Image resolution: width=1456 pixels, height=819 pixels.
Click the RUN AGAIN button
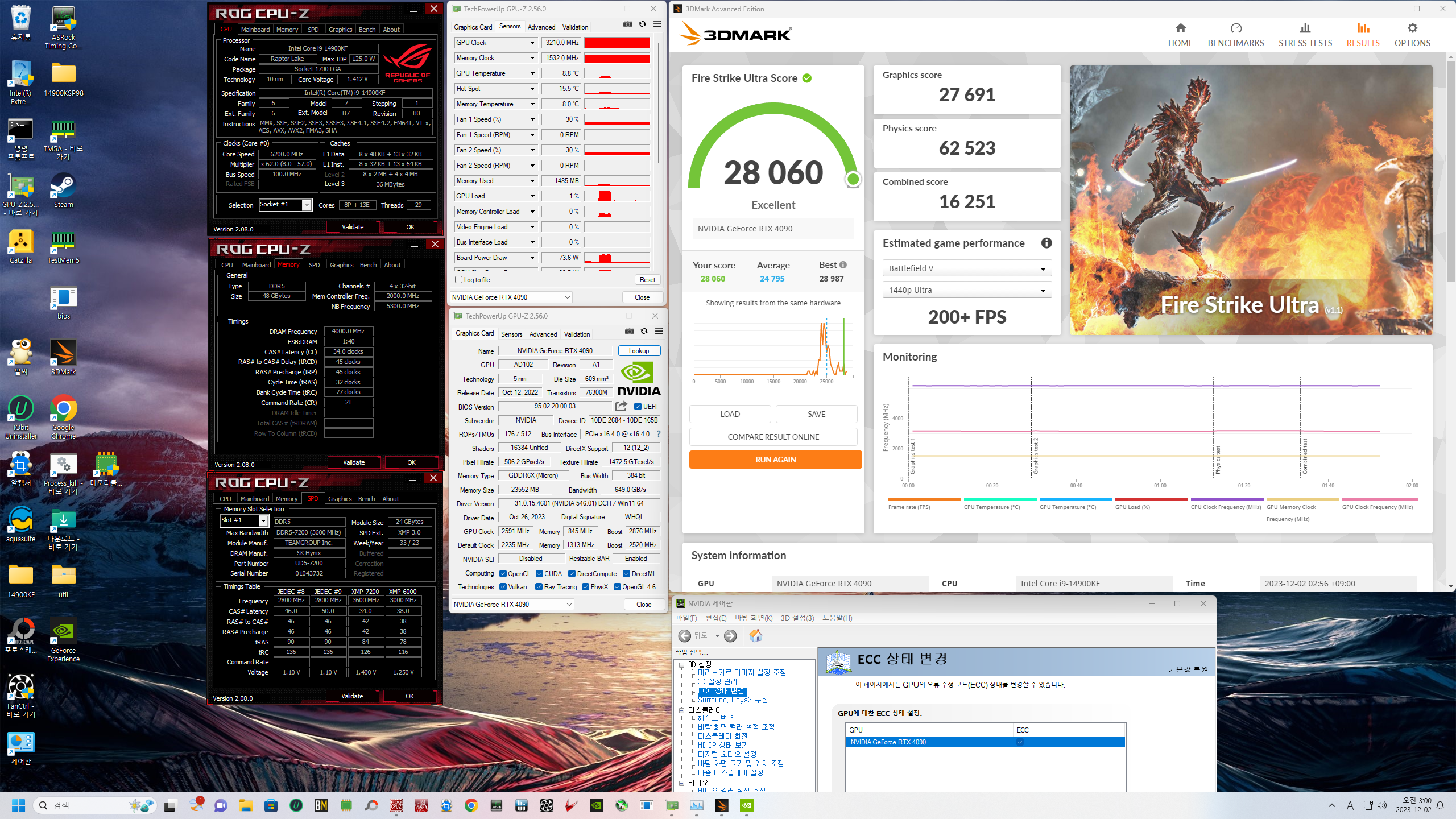click(x=776, y=460)
